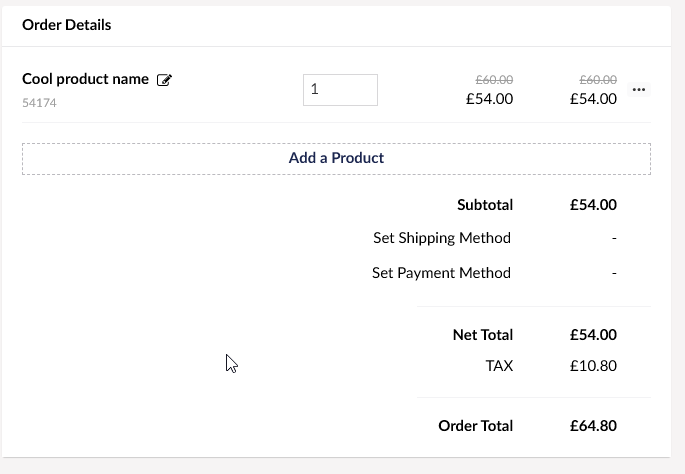Image resolution: width=685 pixels, height=474 pixels.
Task: Click the Order Total label
Action: point(475,426)
